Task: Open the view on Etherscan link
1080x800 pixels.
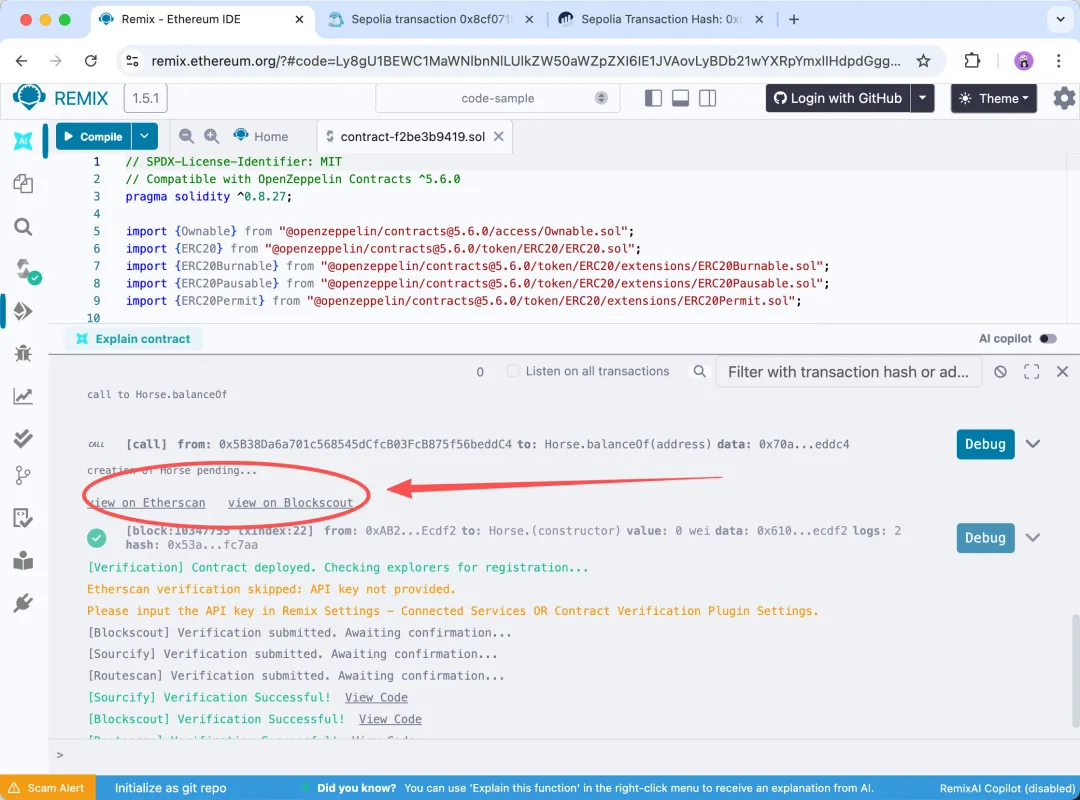Action: 147,503
